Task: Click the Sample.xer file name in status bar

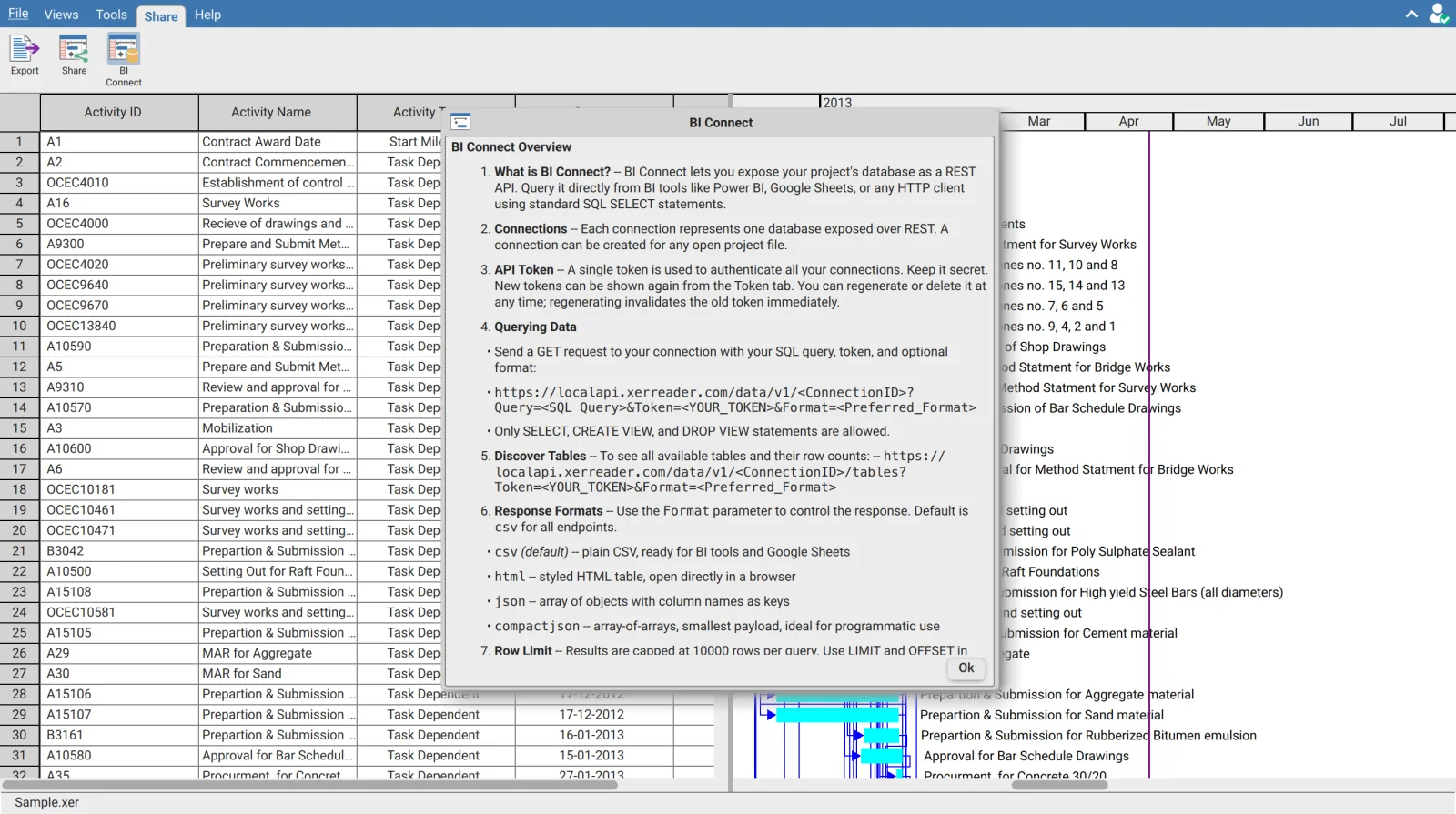Action: click(x=47, y=802)
